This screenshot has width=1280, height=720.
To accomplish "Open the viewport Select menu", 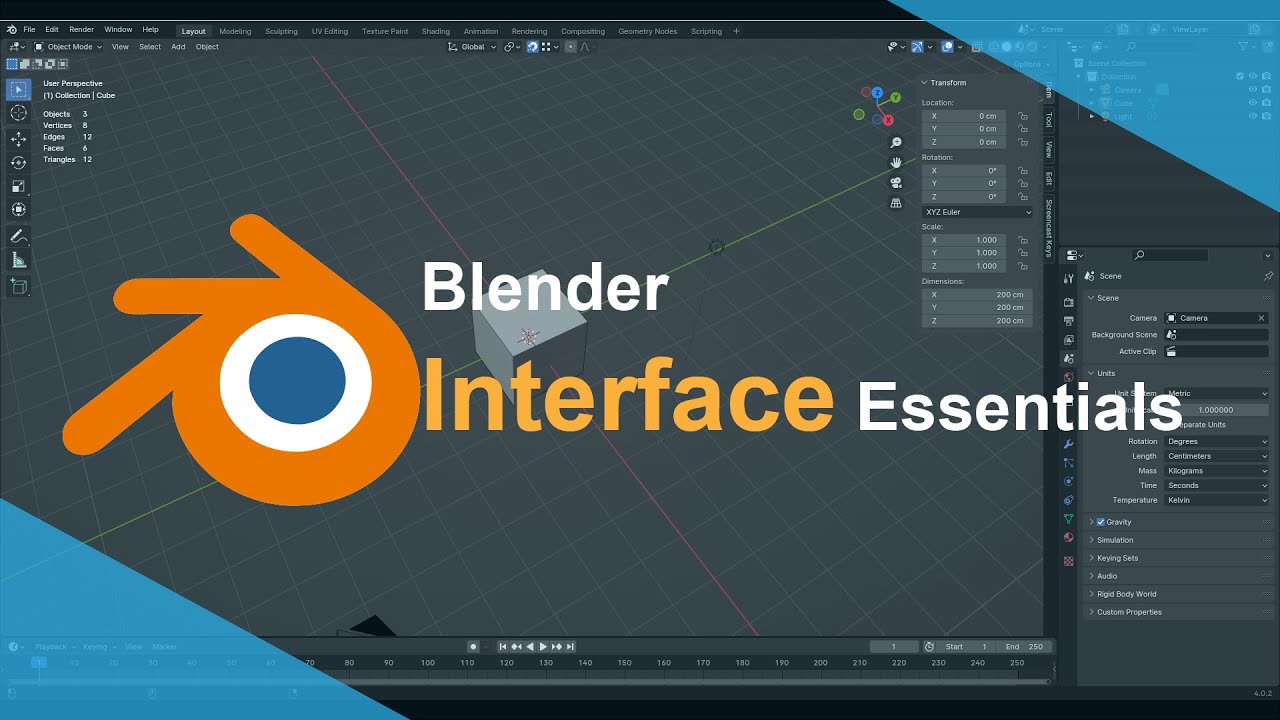I will 150,47.
